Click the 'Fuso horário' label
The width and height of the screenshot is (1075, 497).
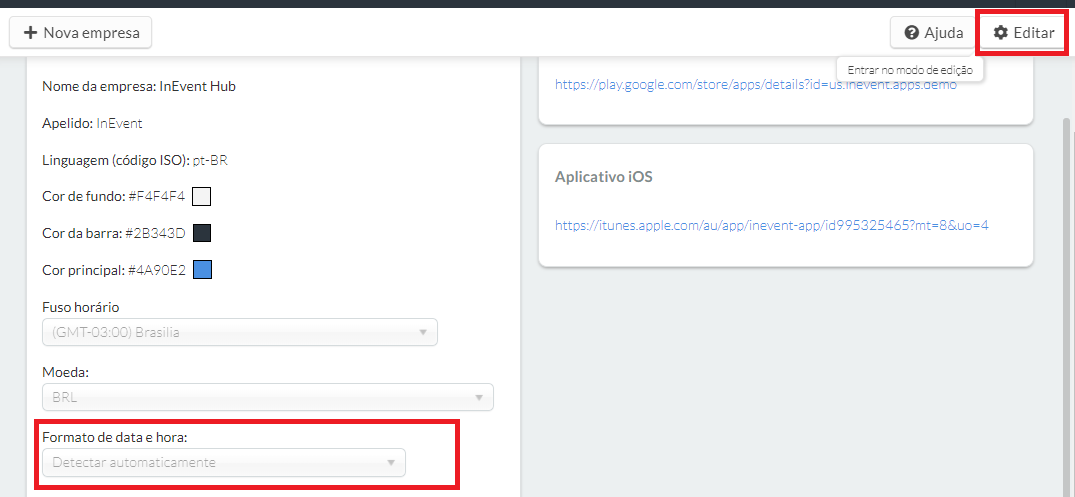pos(81,306)
